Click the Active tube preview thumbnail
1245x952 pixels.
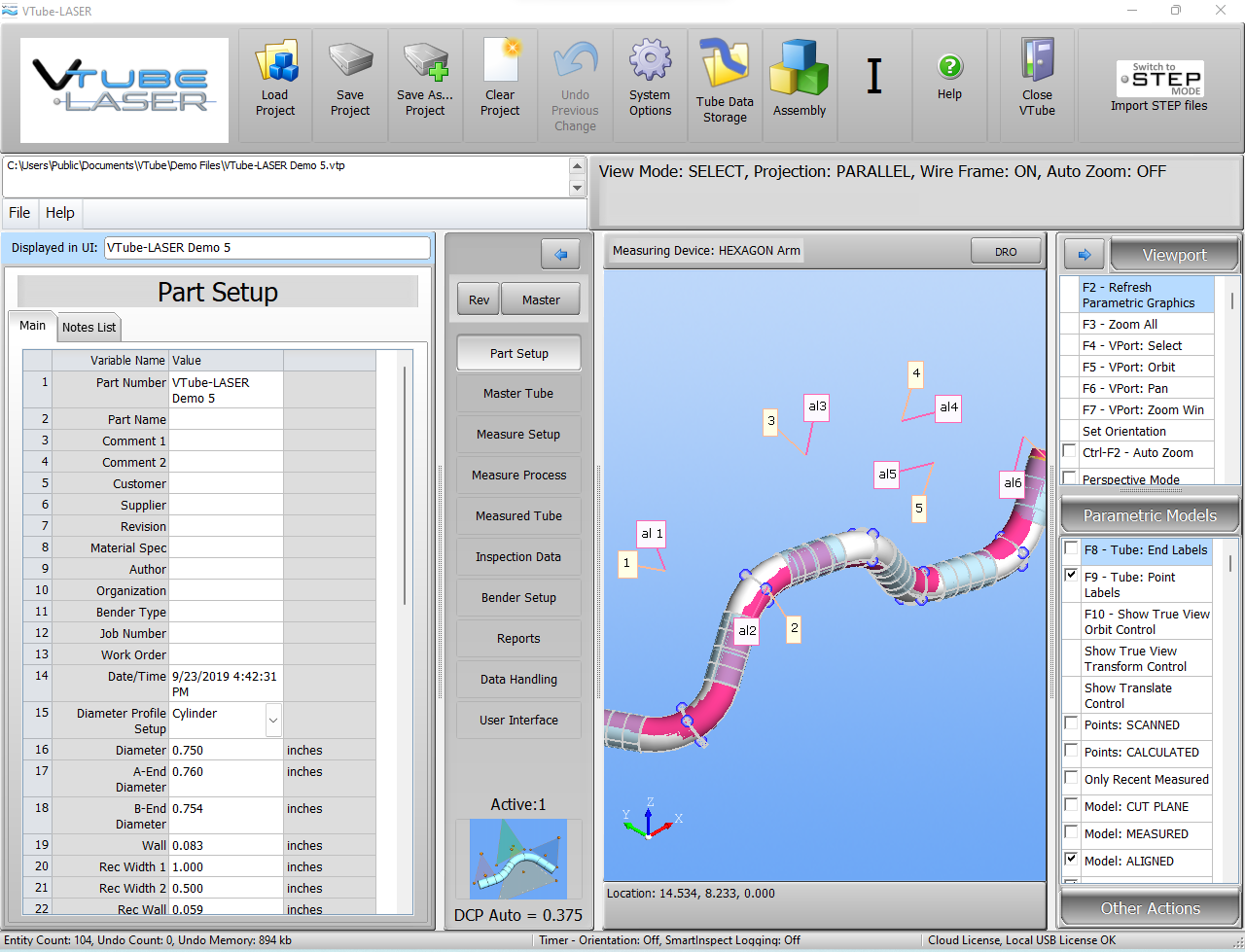click(x=518, y=859)
